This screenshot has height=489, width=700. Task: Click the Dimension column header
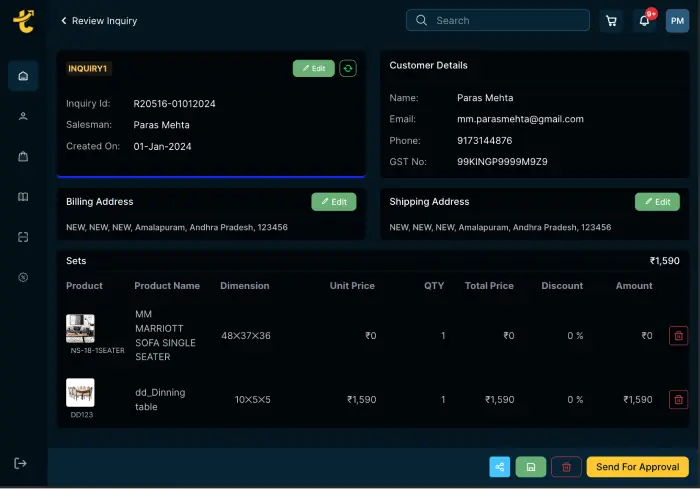[x=245, y=286]
